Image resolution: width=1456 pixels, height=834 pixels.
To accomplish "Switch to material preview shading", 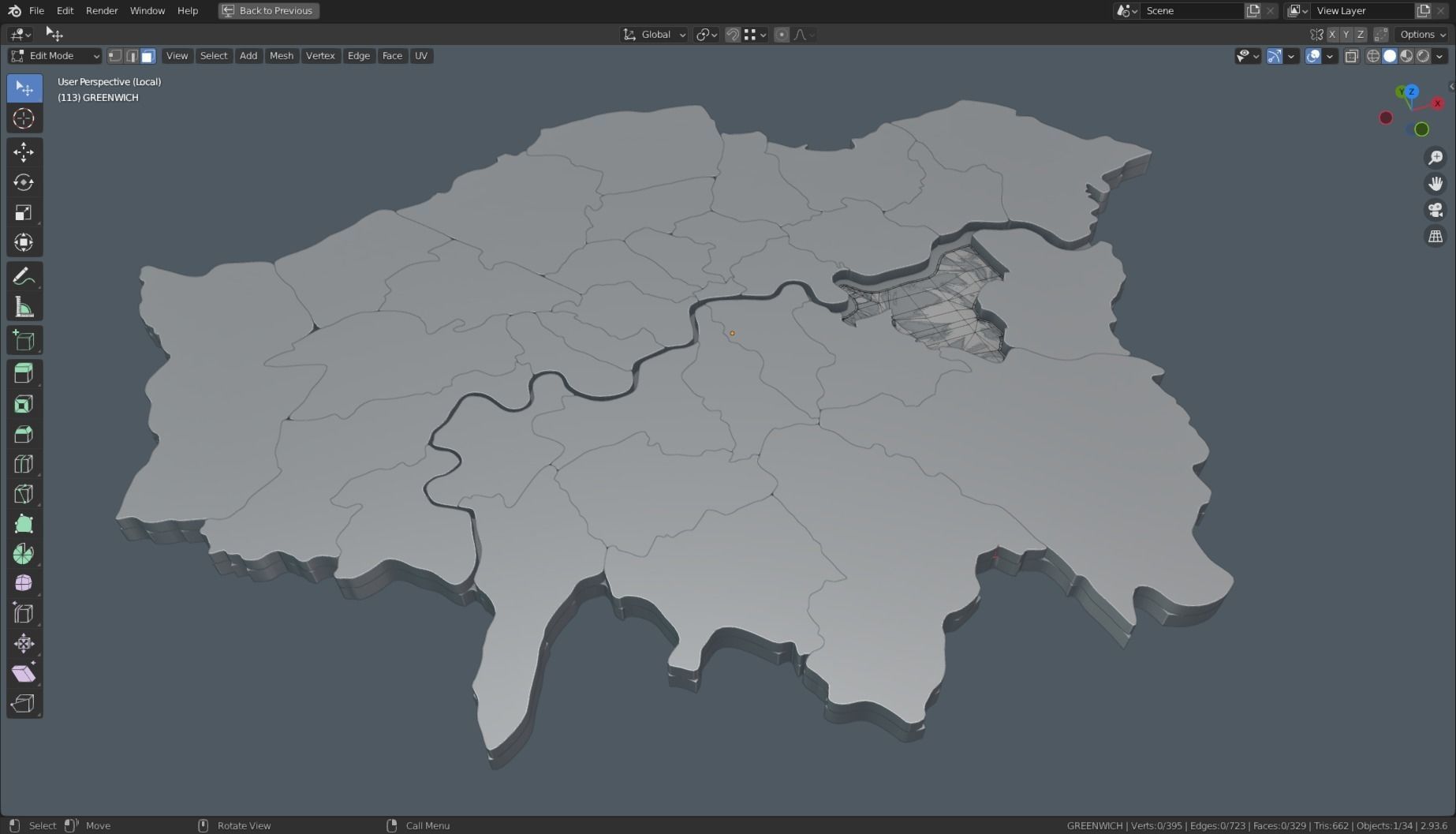I will tap(1406, 56).
